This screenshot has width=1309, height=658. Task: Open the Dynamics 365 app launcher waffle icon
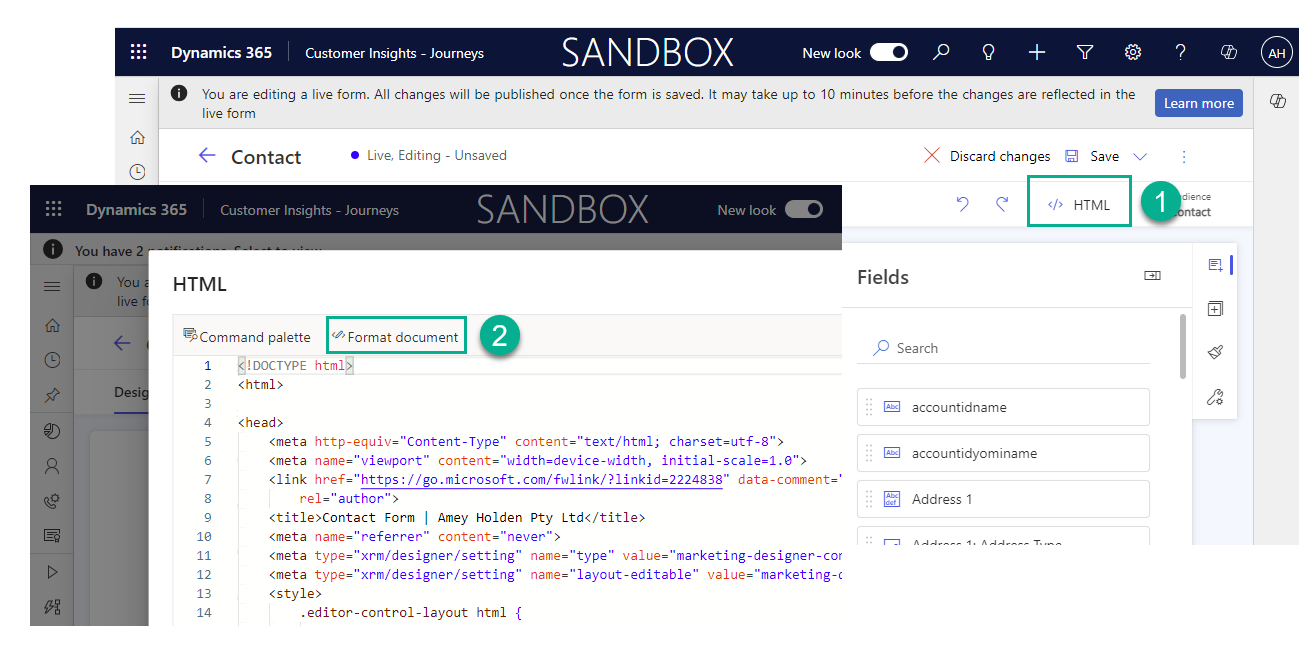(138, 51)
